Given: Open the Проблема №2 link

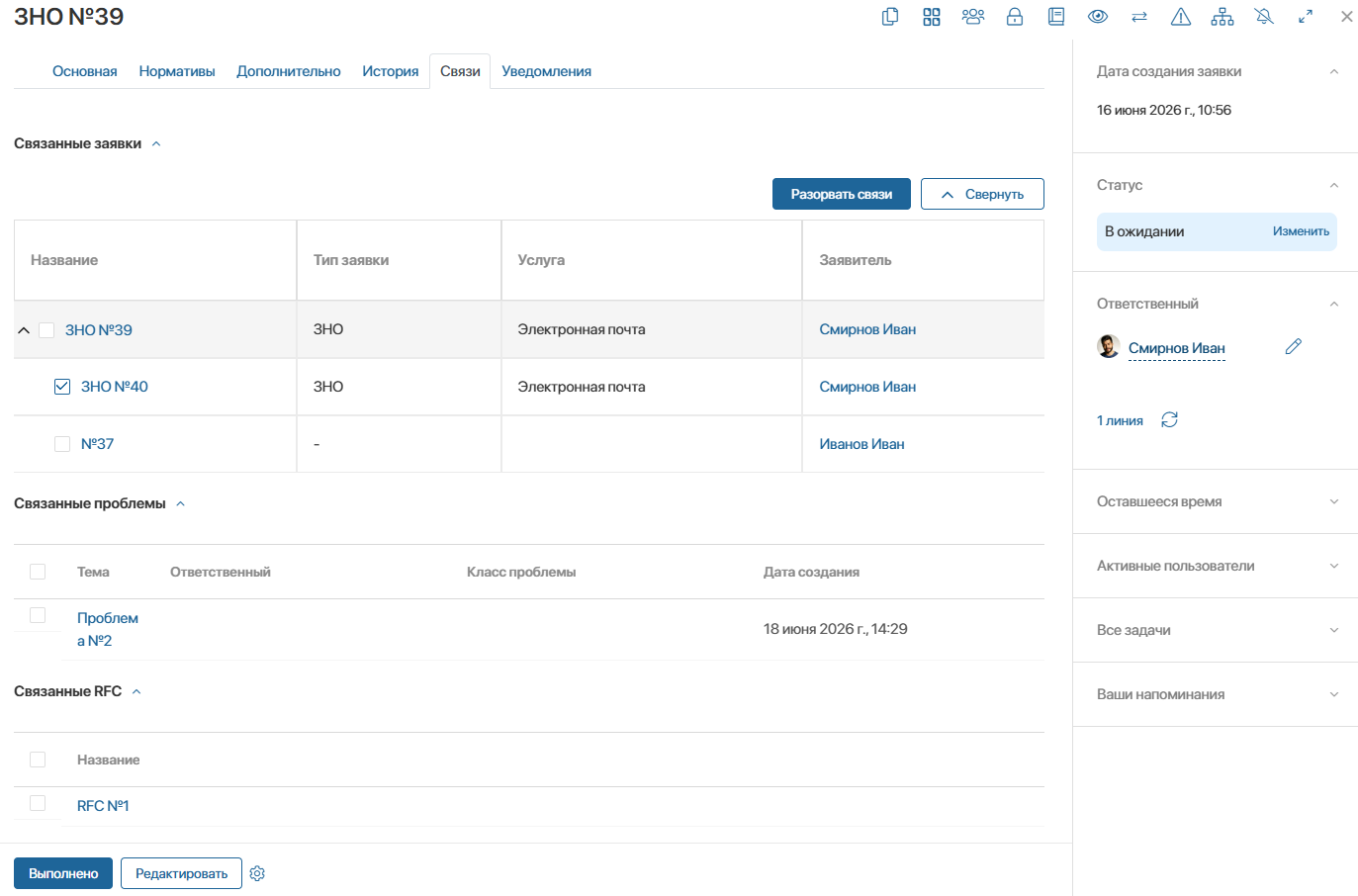Looking at the screenshot, I should click(x=107, y=629).
